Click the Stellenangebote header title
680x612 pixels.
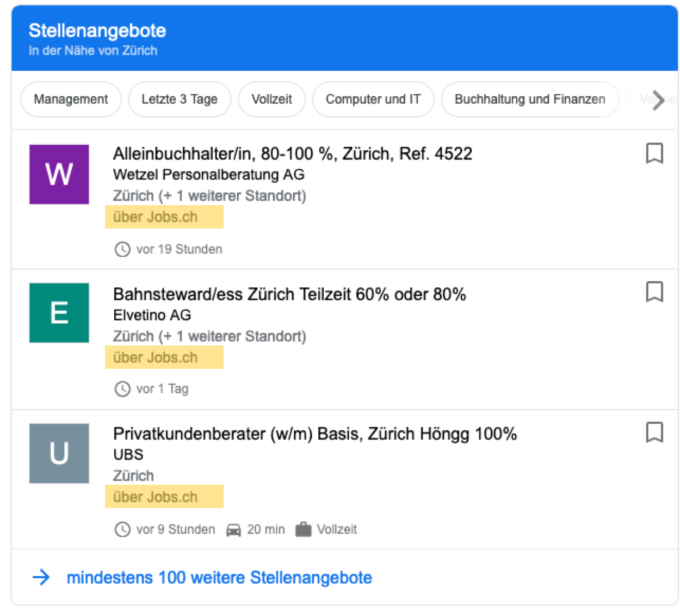pos(98,31)
